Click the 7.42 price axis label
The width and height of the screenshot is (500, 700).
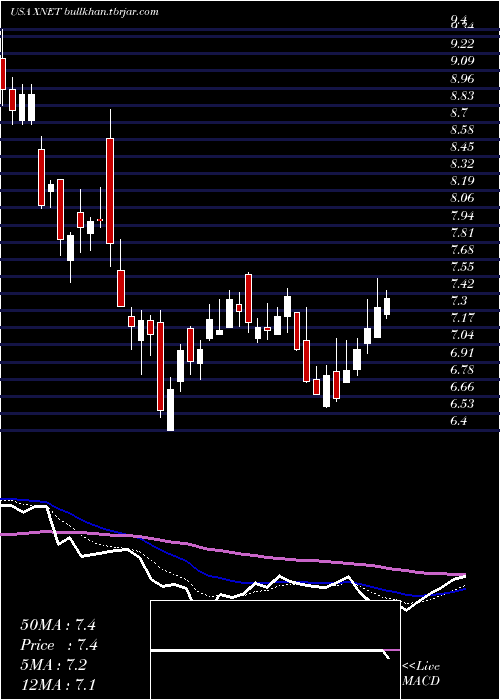(x=462, y=284)
